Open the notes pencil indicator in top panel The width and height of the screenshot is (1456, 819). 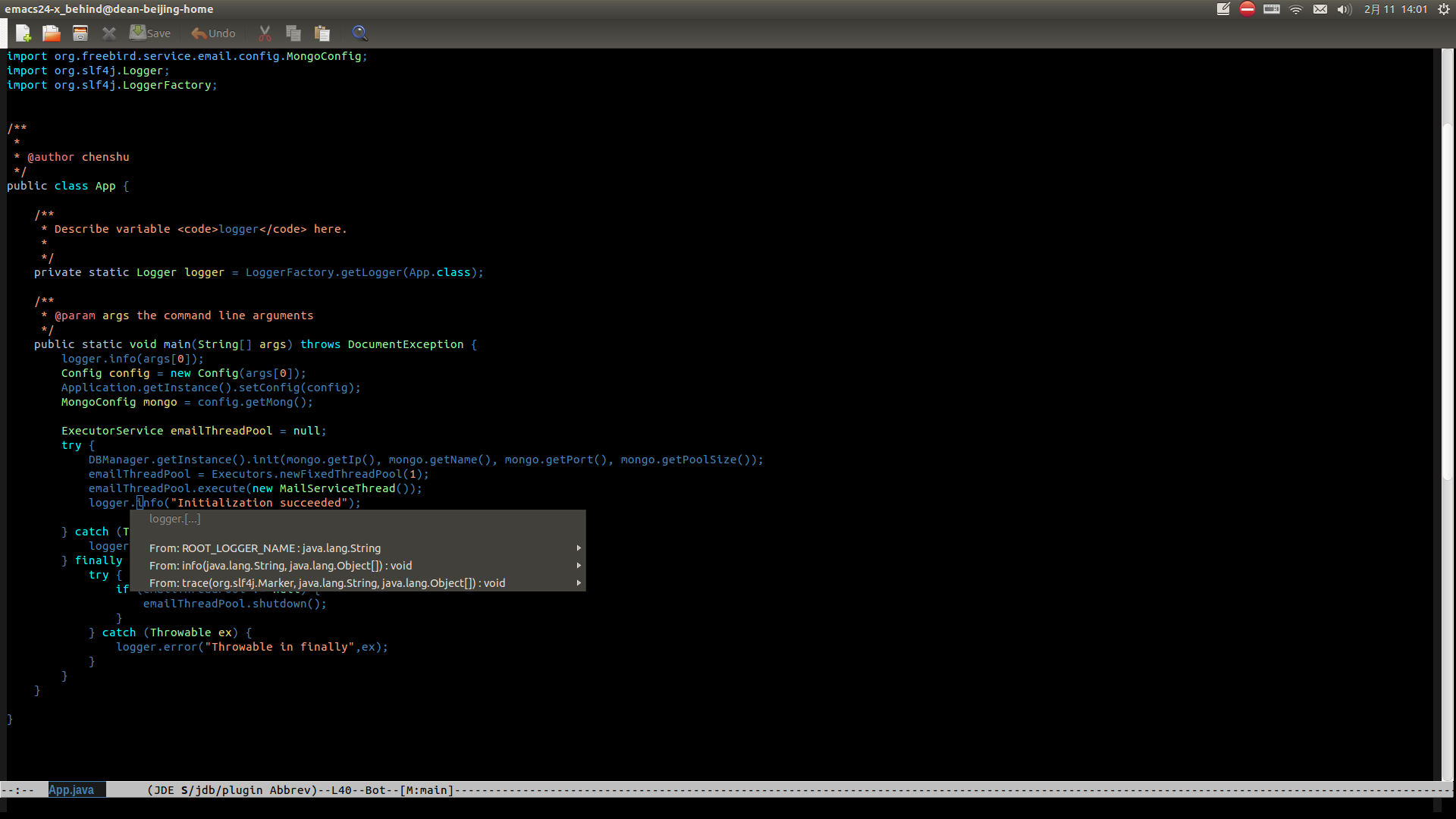(x=1223, y=9)
